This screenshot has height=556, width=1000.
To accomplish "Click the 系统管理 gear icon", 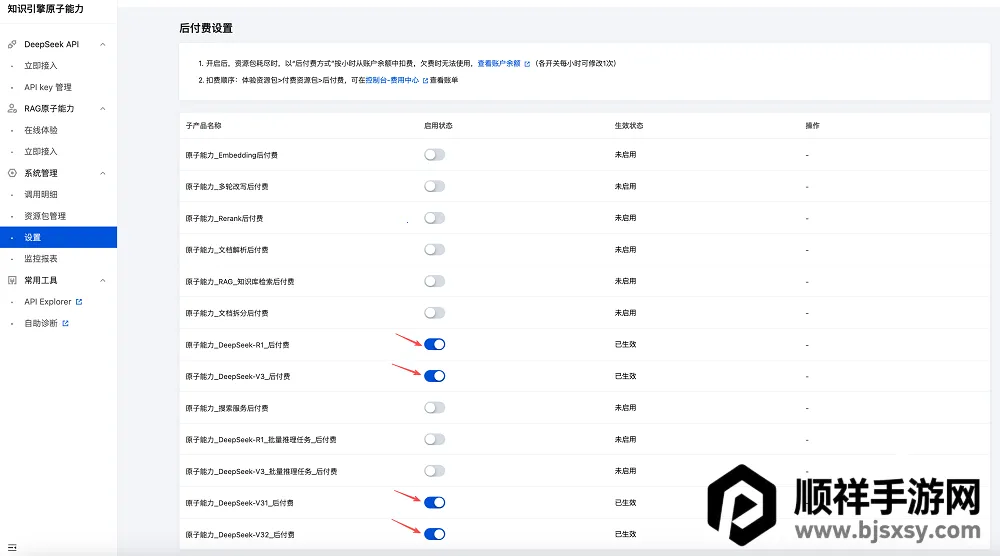I will pos(12,173).
